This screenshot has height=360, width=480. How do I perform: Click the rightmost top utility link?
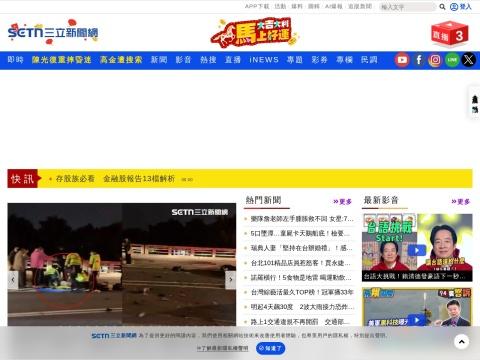(360, 6)
